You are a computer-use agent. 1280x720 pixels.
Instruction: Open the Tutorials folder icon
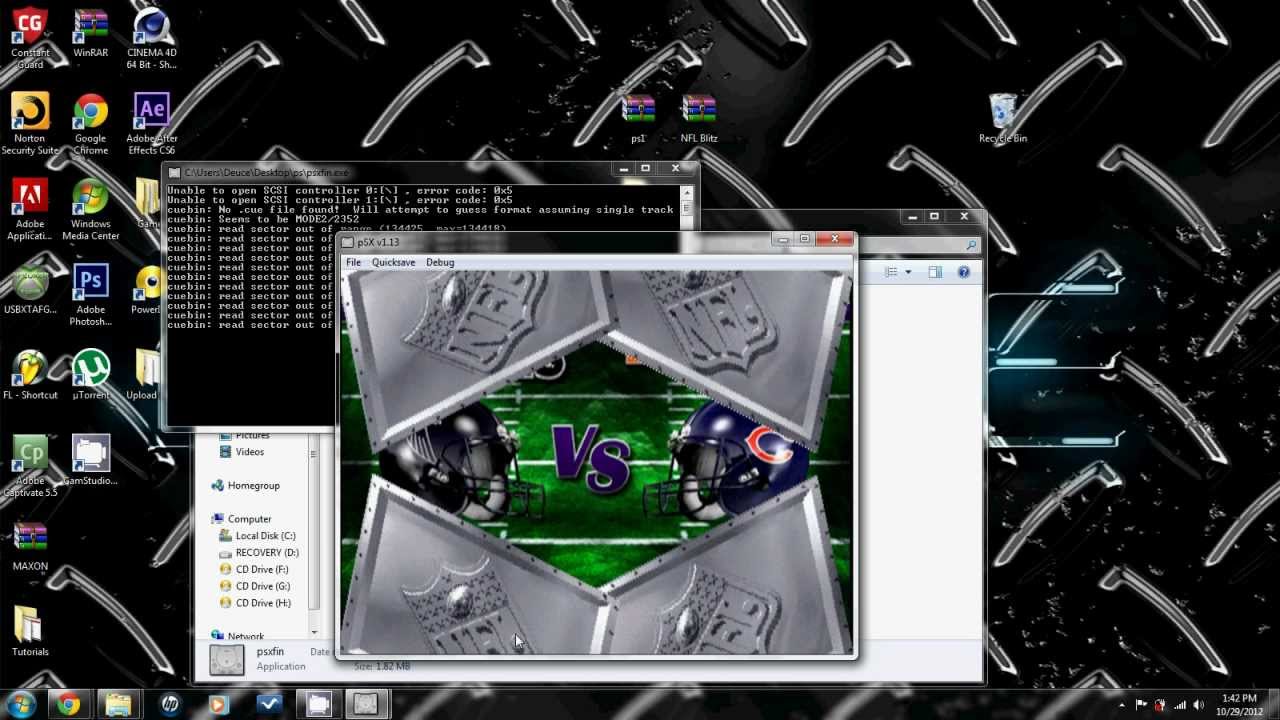(x=30, y=631)
